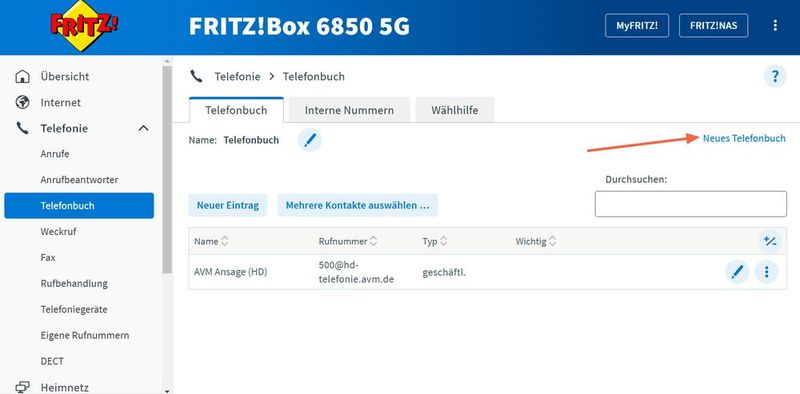
Task: Open the three-dot menu in header
Action: [775, 26]
